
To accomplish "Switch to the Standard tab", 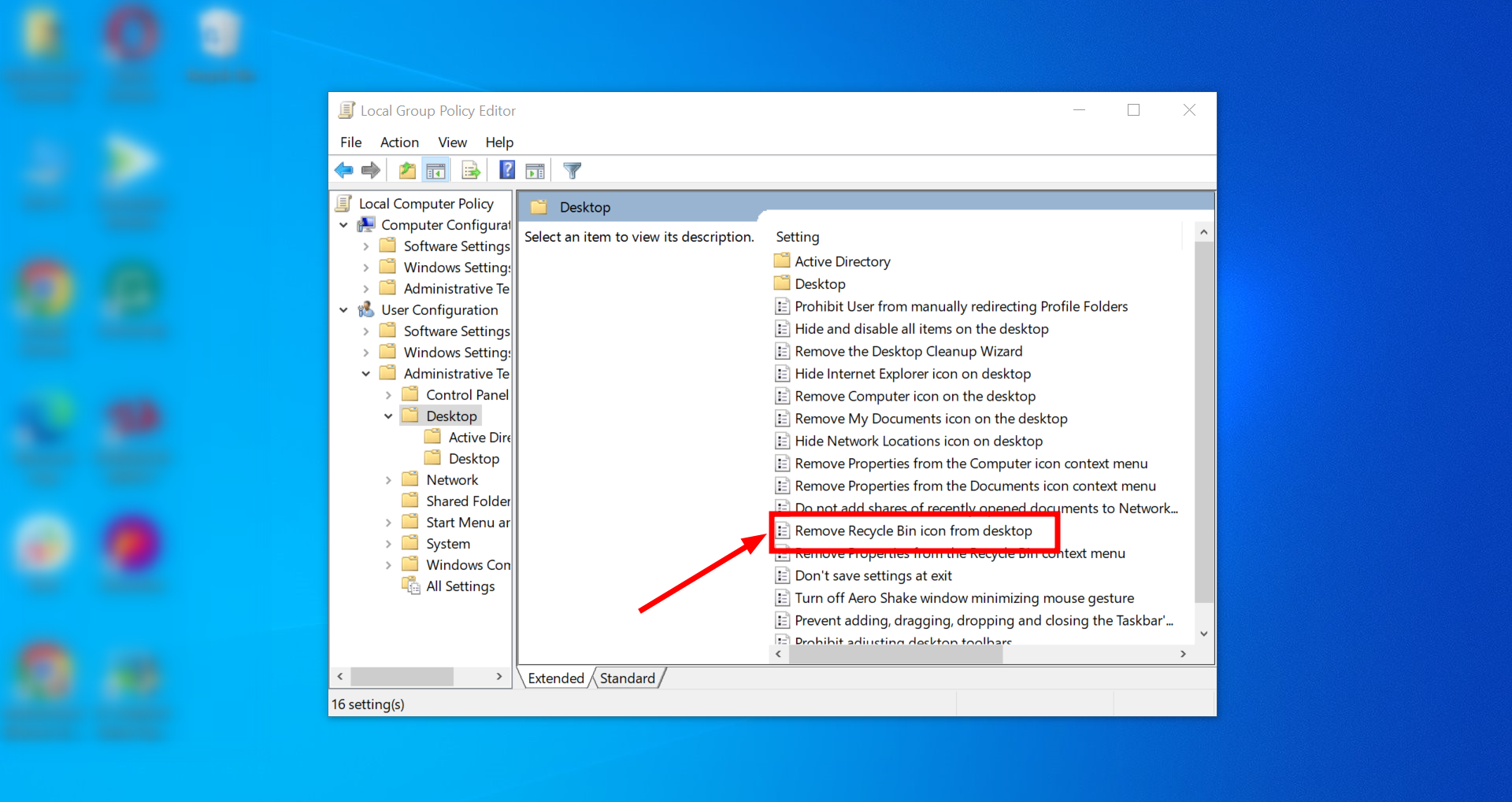I will (x=627, y=678).
